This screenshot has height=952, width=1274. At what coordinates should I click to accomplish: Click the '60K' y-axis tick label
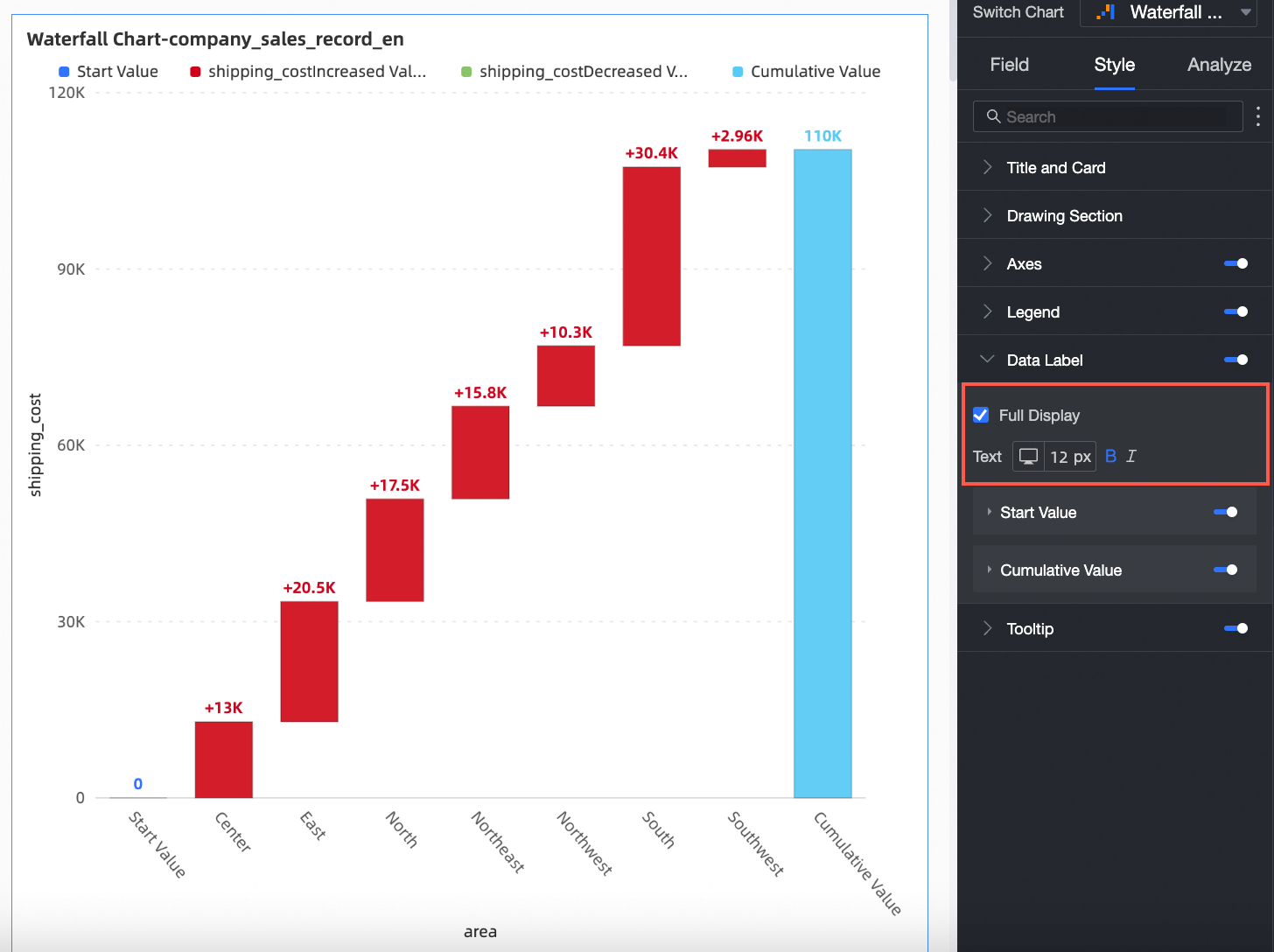tap(71, 445)
